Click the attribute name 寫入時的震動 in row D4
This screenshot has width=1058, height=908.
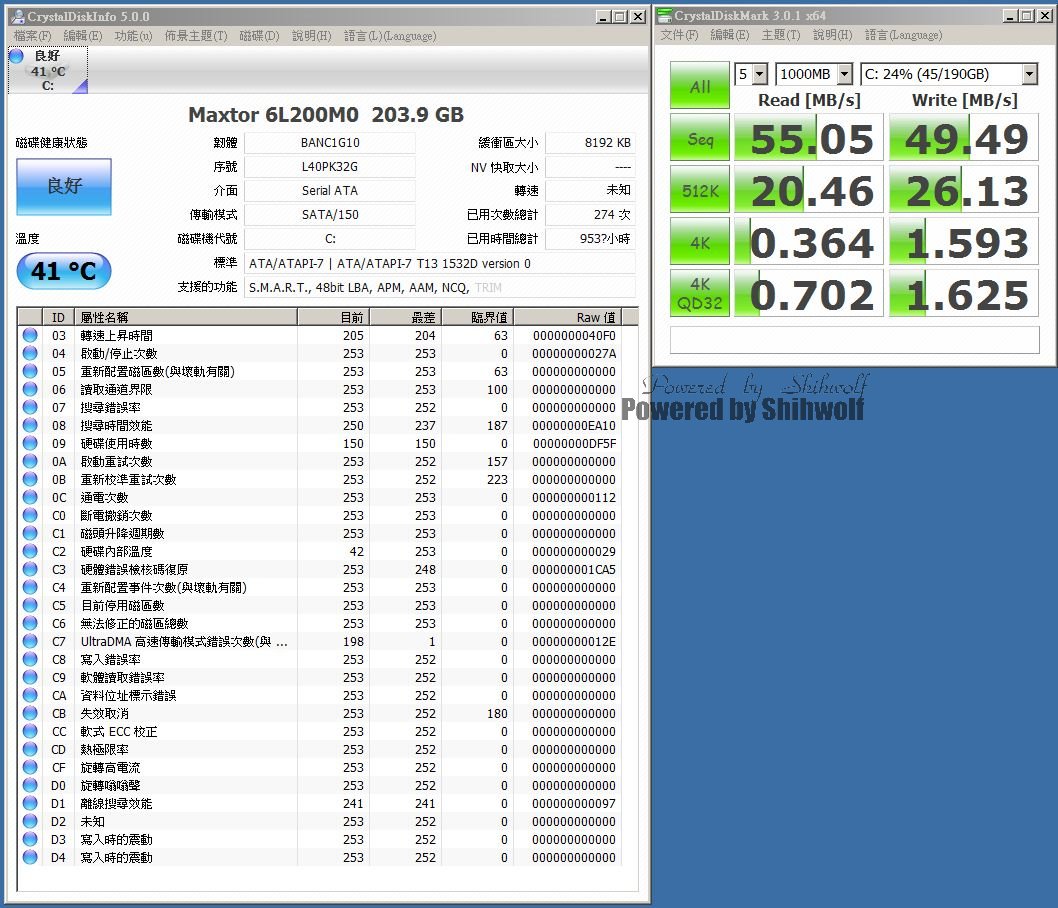point(117,857)
